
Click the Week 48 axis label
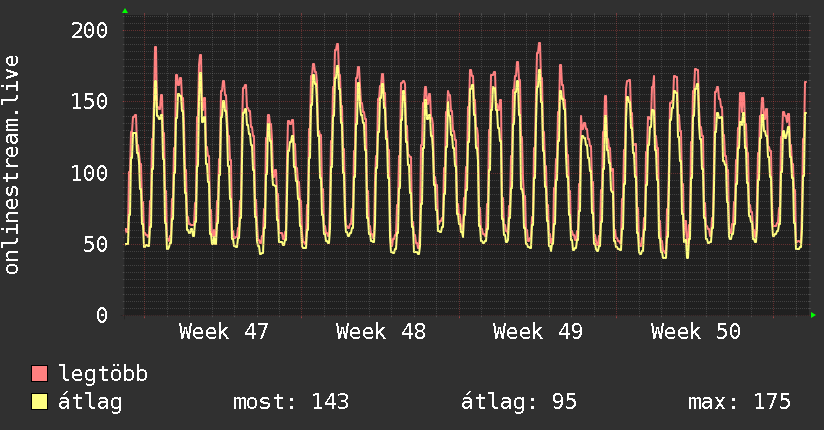(x=381, y=331)
